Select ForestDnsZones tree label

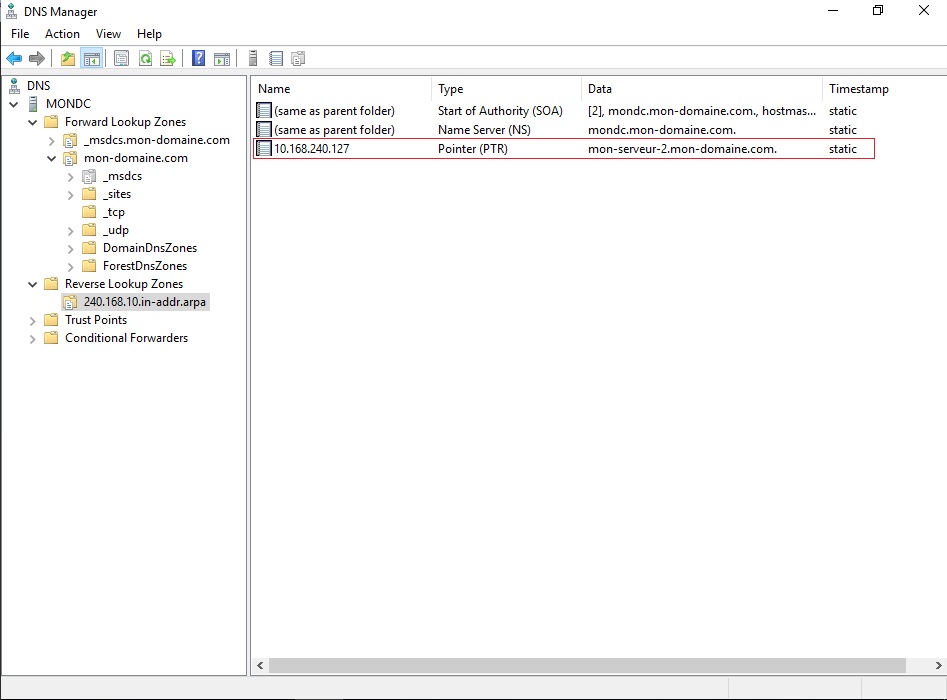[145, 266]
